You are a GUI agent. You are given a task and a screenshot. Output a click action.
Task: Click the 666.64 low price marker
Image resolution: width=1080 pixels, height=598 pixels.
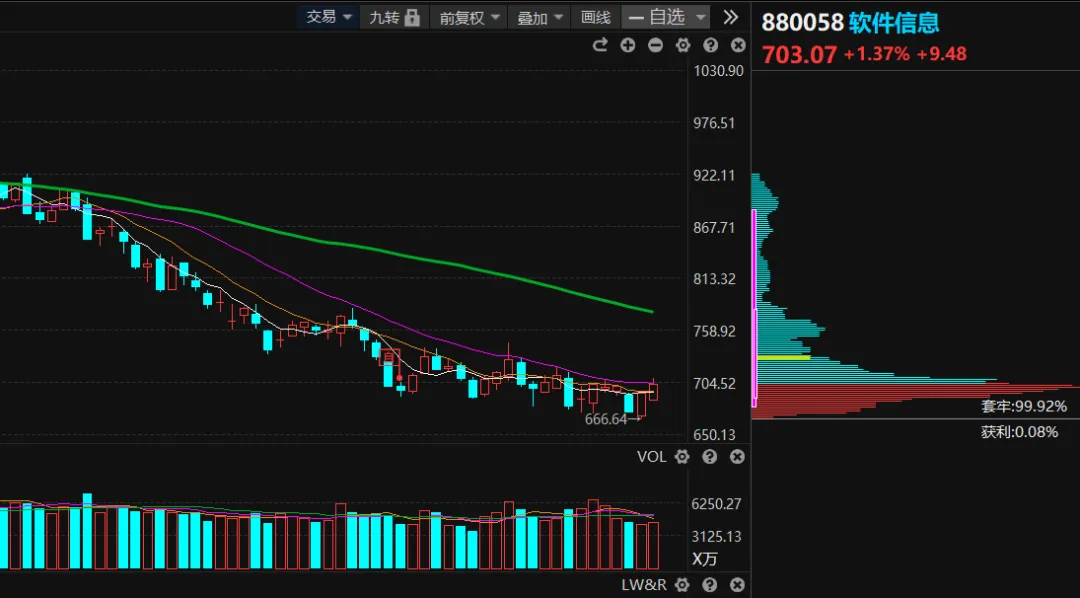(x=606, y=419)
